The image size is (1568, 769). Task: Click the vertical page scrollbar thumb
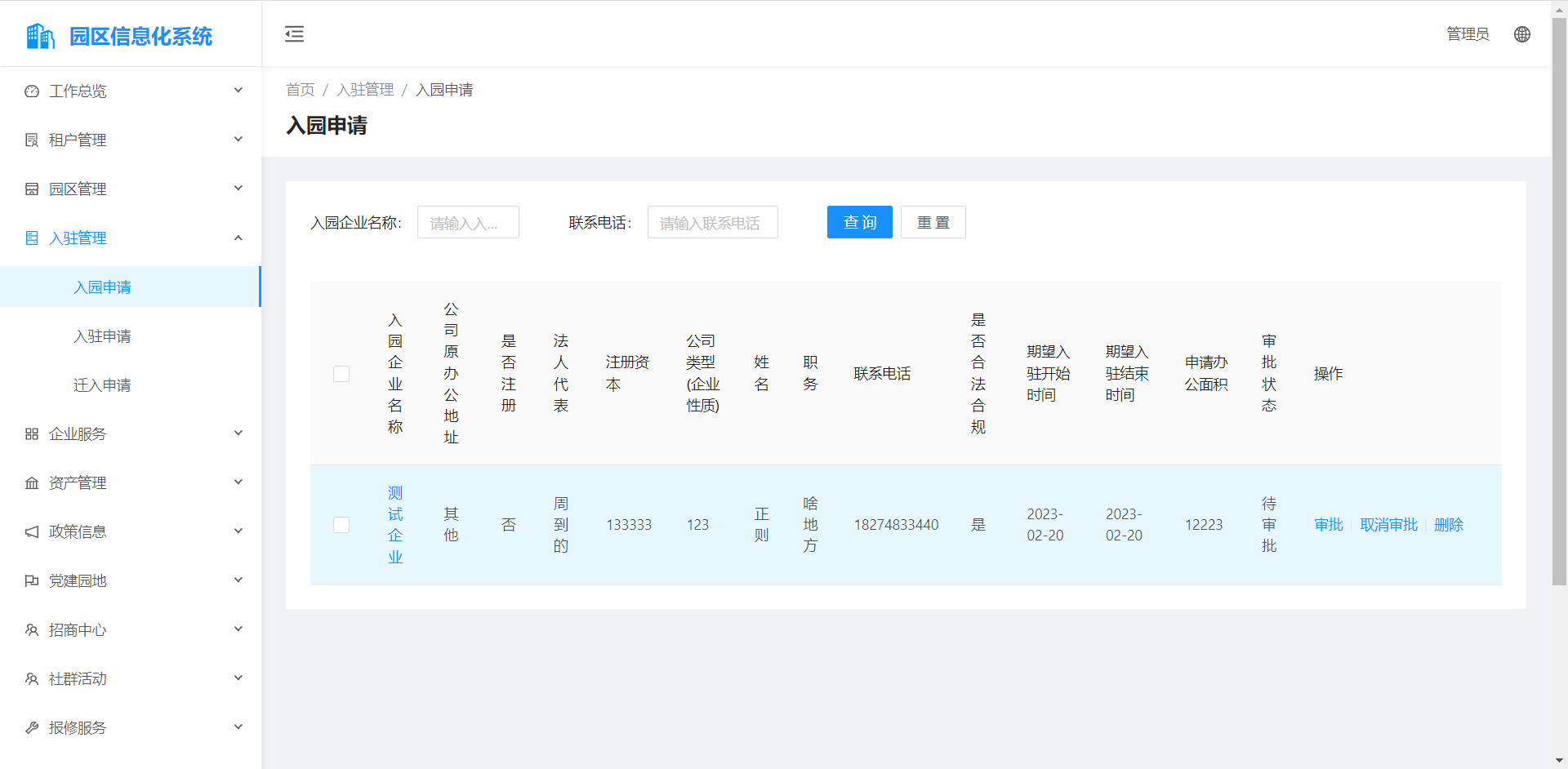(1559, 302)
